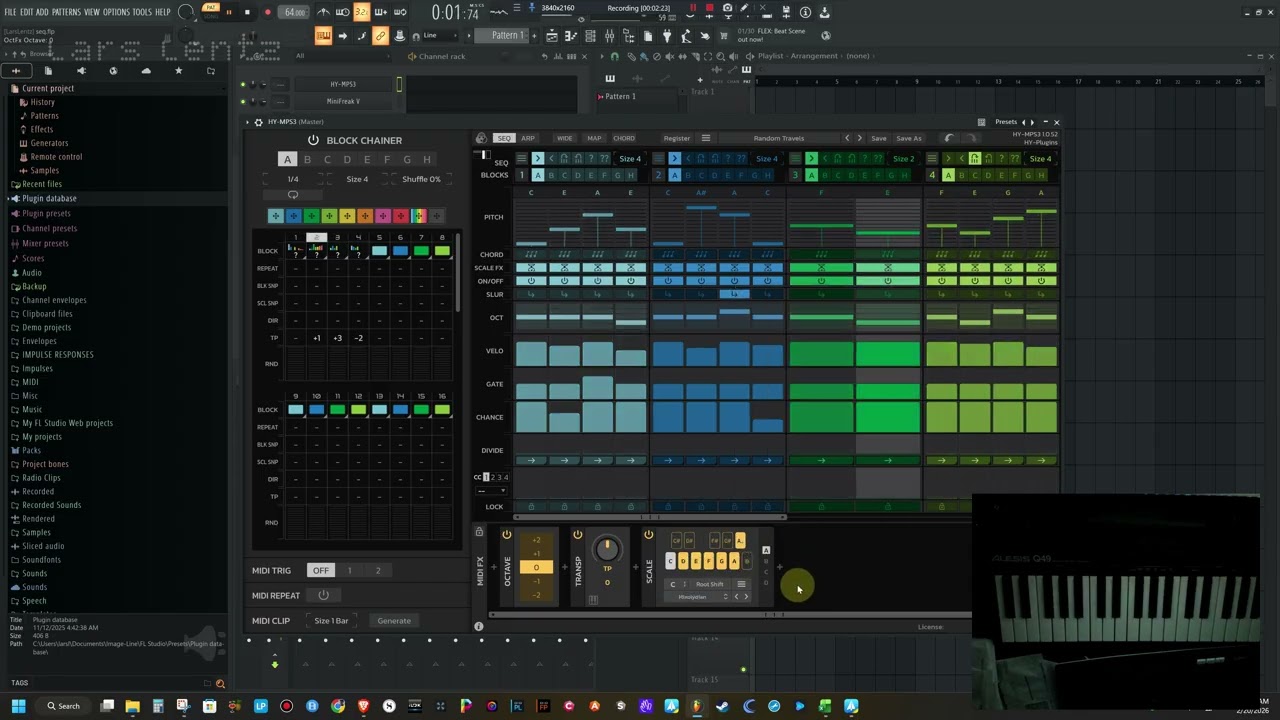Open the Shuffle 0% selector
This screenshot has width=1280, height=720.
(x=421, y=179)
